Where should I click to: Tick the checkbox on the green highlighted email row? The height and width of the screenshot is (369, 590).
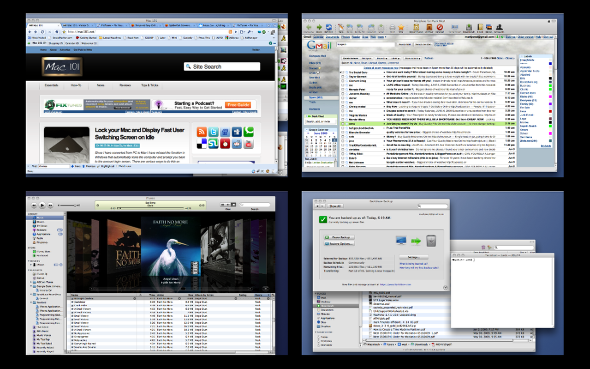[342, 123]
